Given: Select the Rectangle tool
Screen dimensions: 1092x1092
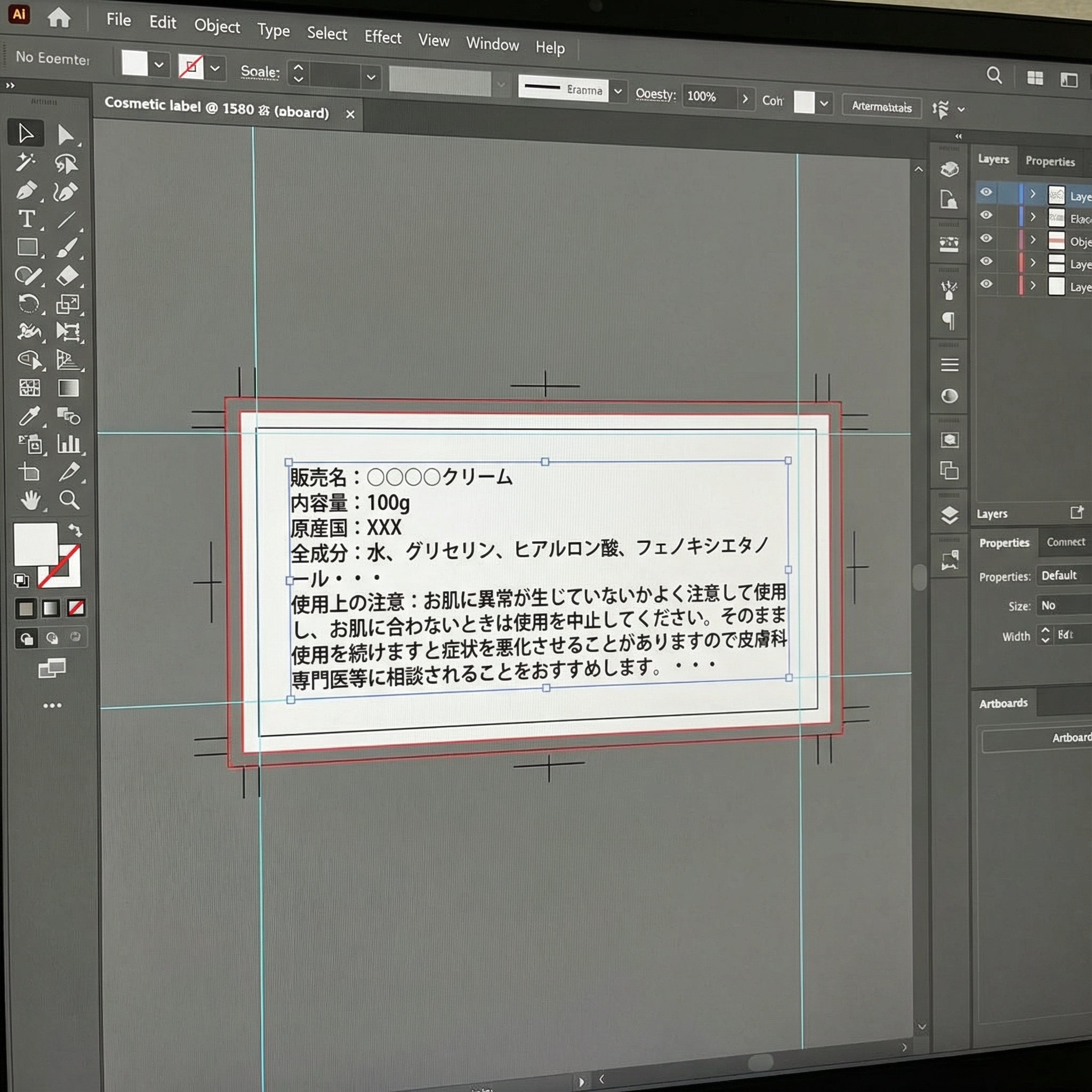Looking at the screenshot, I should (x=29, y=247).
